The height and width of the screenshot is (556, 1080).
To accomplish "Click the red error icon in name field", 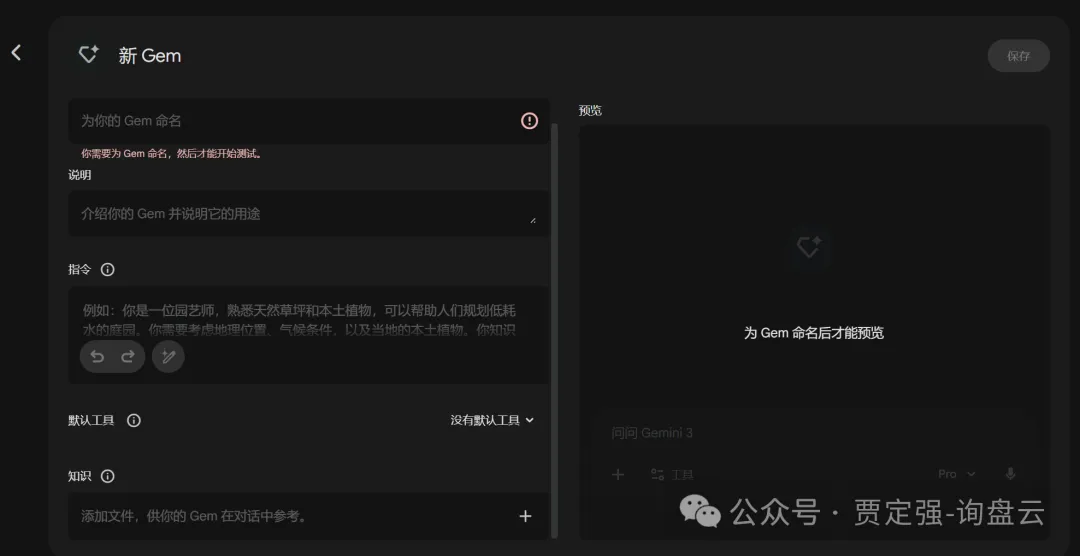I will pyautogui.click(x=529, y=121).
